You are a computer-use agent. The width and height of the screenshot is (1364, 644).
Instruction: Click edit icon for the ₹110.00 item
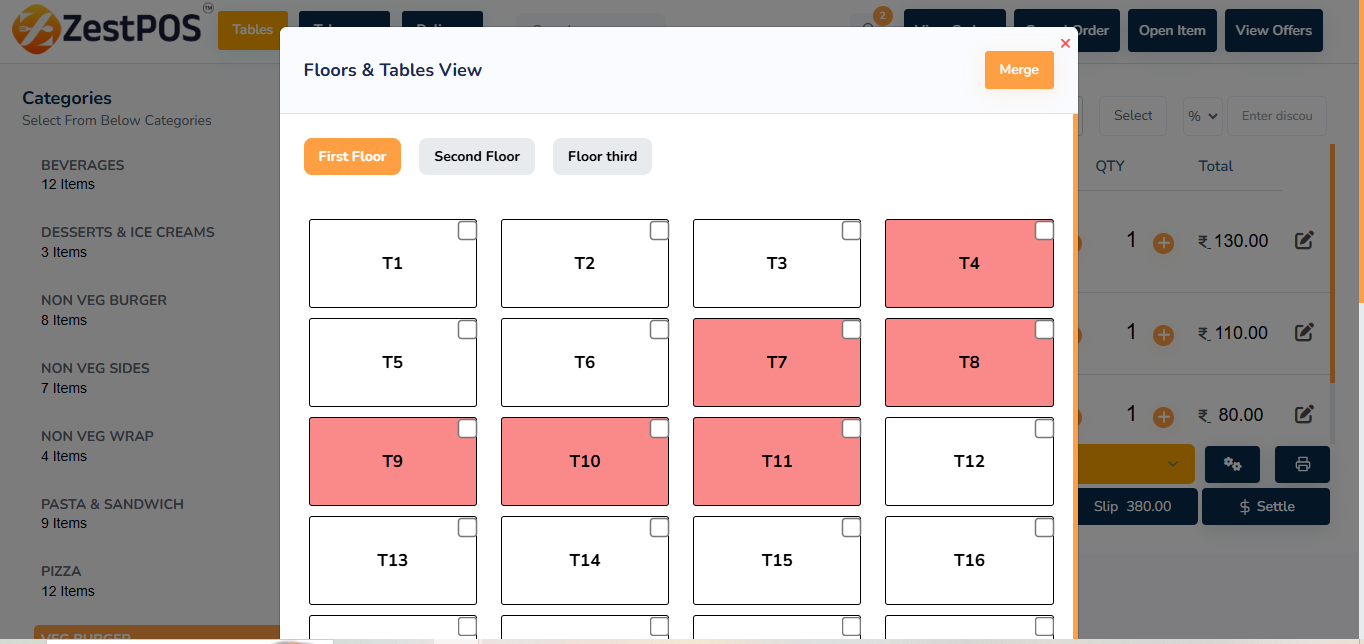coord(1304,332)
